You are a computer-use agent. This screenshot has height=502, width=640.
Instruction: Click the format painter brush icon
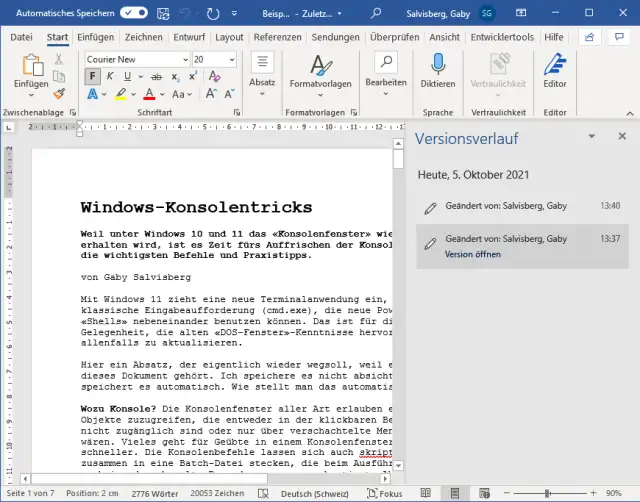59,94
